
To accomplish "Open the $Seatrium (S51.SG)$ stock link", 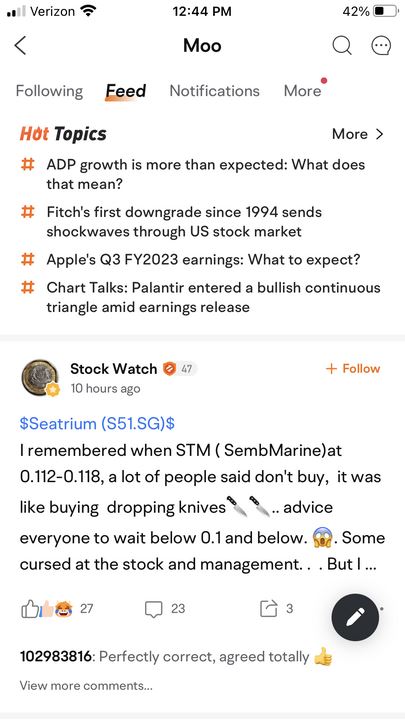I will [x=97, y=423].
